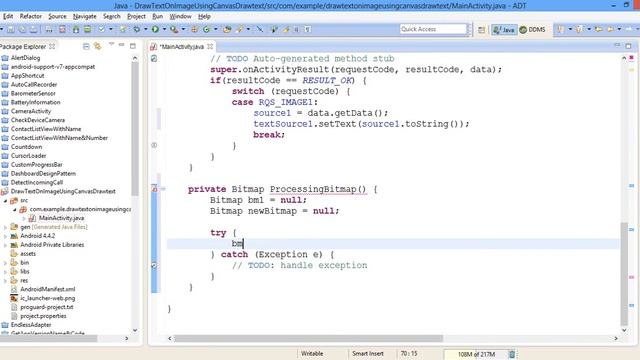640x360 pixels.
Task: Expand the gen Generated Java Files folder
Action: pyautogui.click(x=5, y=227)
